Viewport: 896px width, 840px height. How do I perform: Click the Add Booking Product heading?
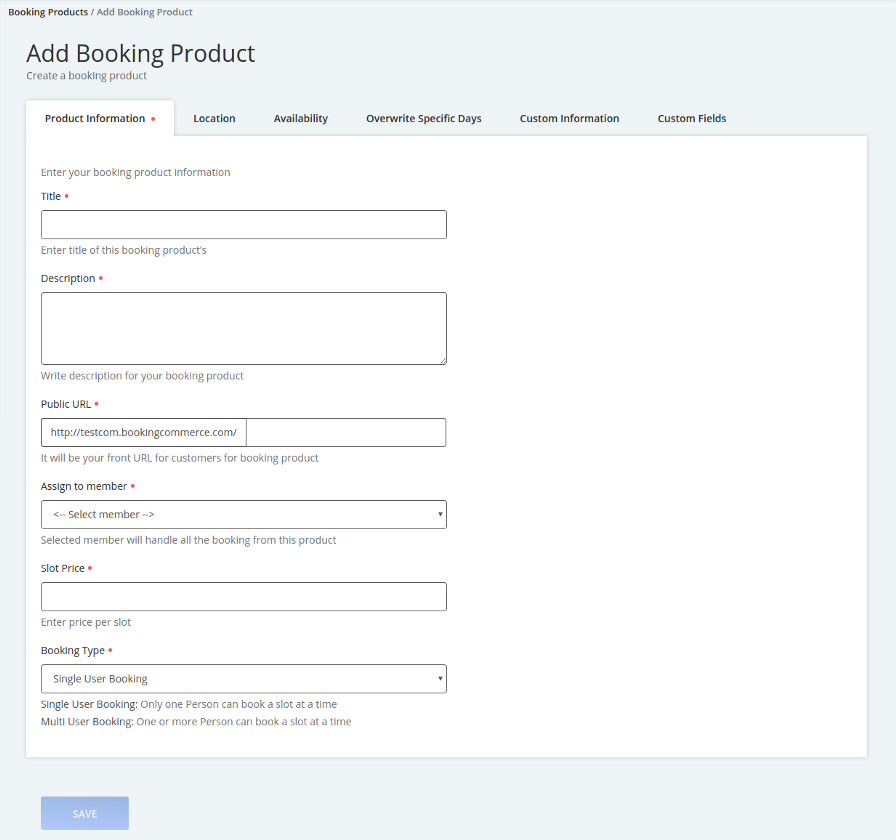tap(141, 53)
